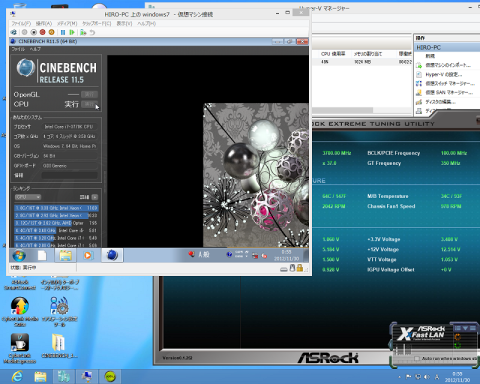This screenshot has width=480, height=384.
Task: Click the Ctrl+Alt+Del icon in VM toolbar
Action: (x=14, y=32)
